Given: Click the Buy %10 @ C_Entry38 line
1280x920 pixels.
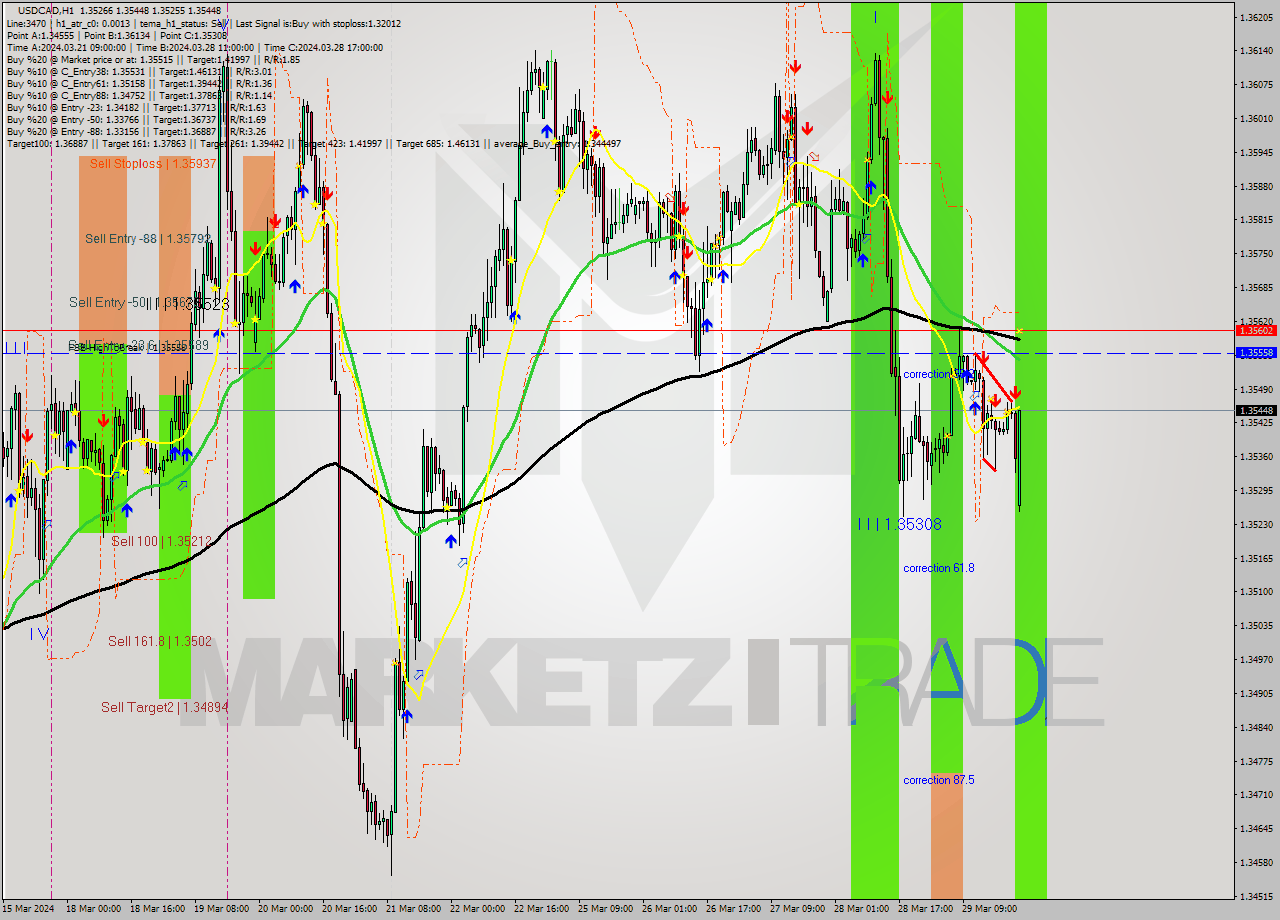Looking at the screenshot, I should click(x=139, y=71).
